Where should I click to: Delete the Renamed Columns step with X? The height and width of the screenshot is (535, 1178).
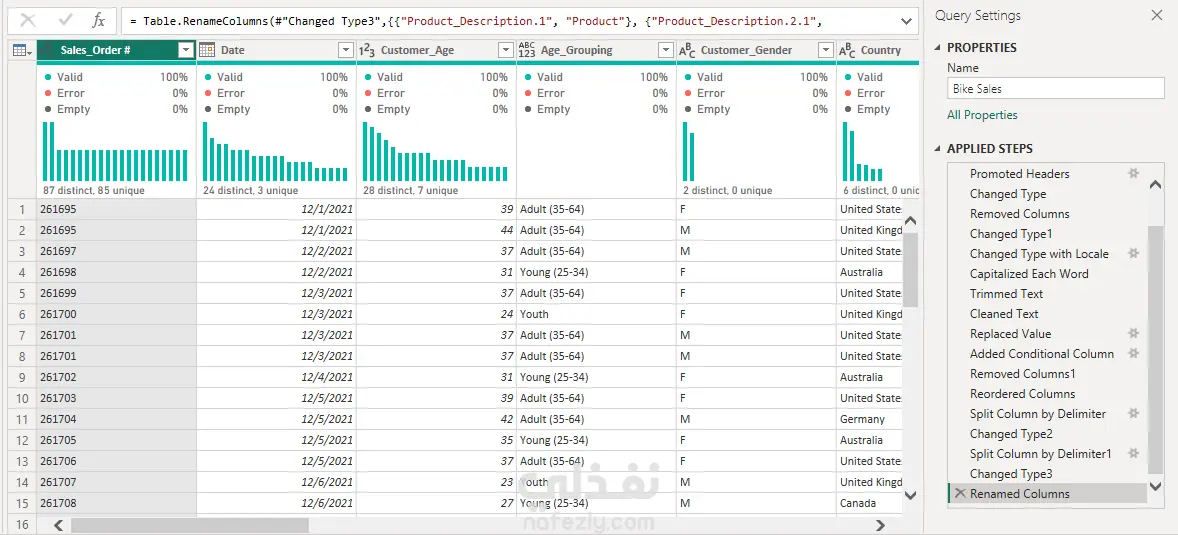pyautogui.click(x=959, y=494)
